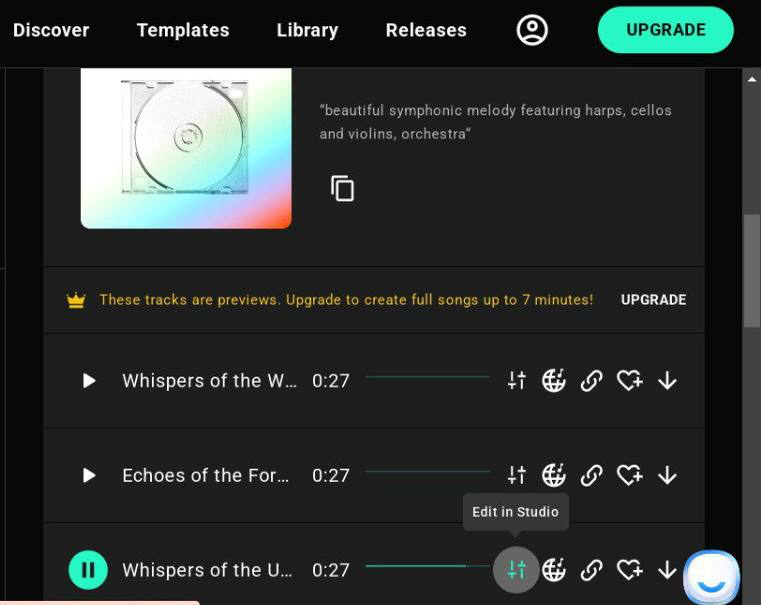Screen dimensions: 761x605
Task: Favorite the Whispers of the U... track
Action: (629, 570)
